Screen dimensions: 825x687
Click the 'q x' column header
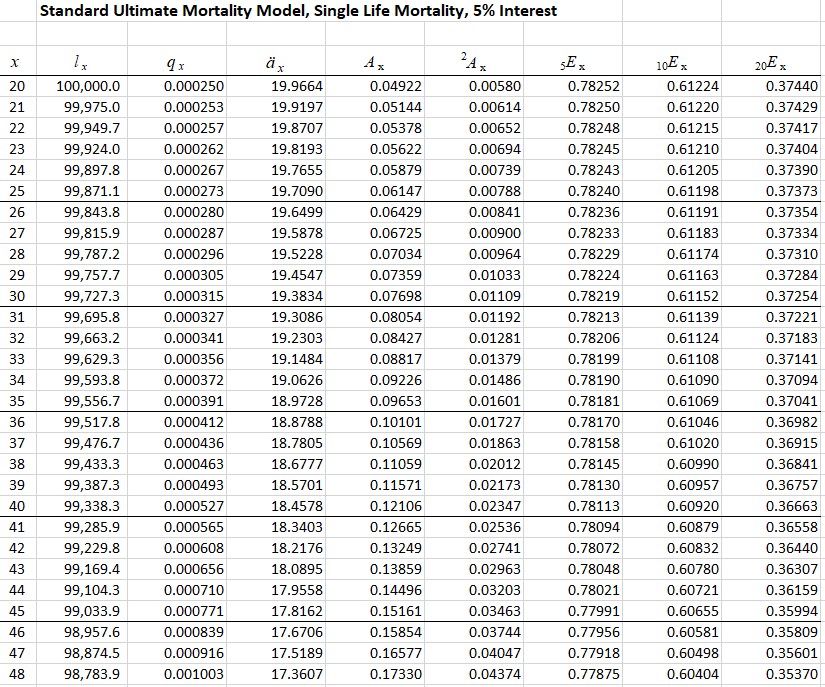tap(176, 64)
